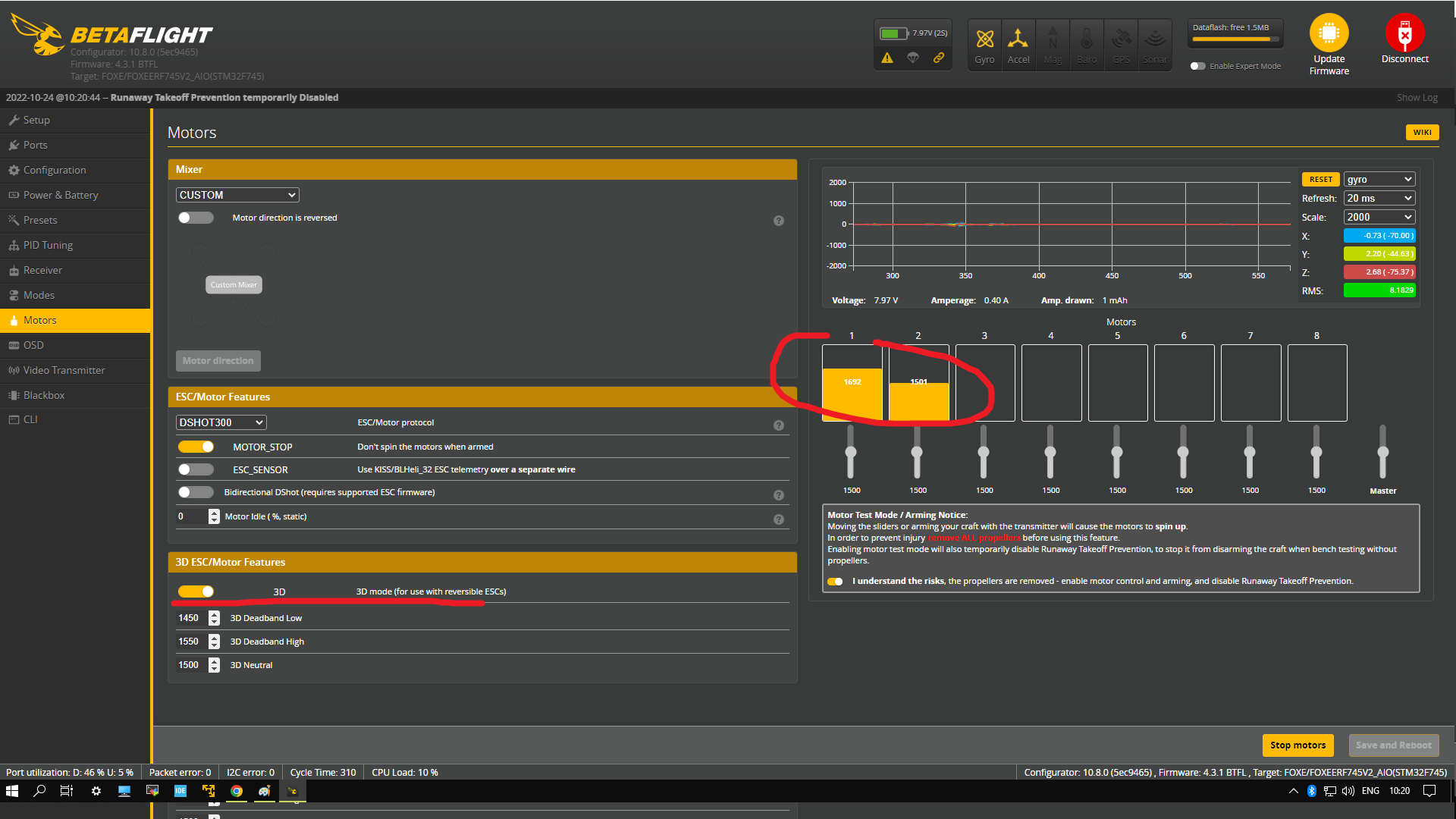Click the Disconnect USB icon

1404,33
